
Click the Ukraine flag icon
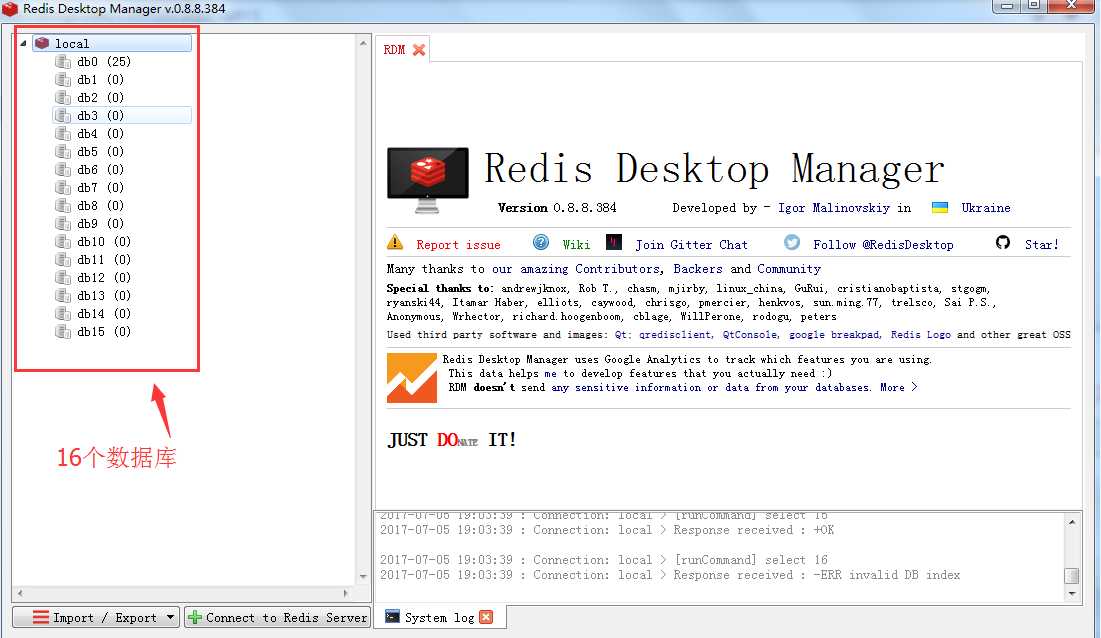940,208
